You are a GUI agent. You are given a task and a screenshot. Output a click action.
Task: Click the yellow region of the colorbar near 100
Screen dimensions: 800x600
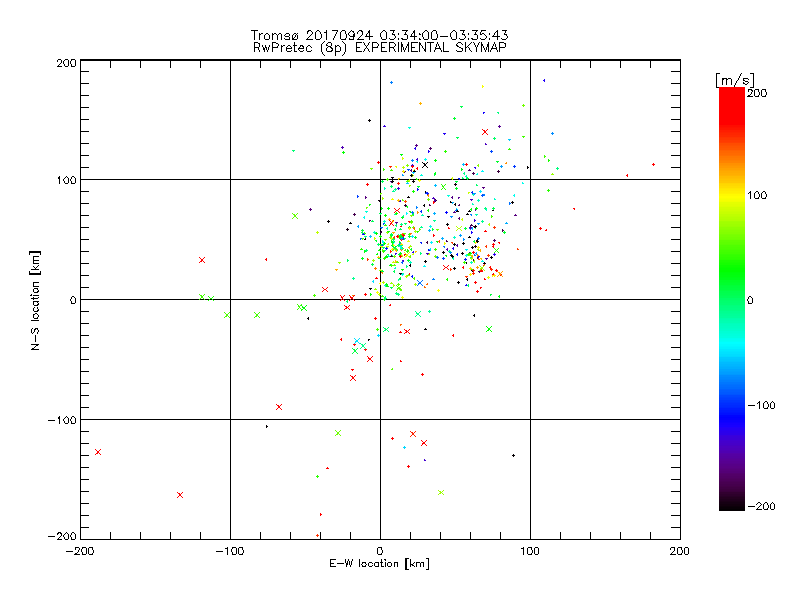(x=732, y=195)
